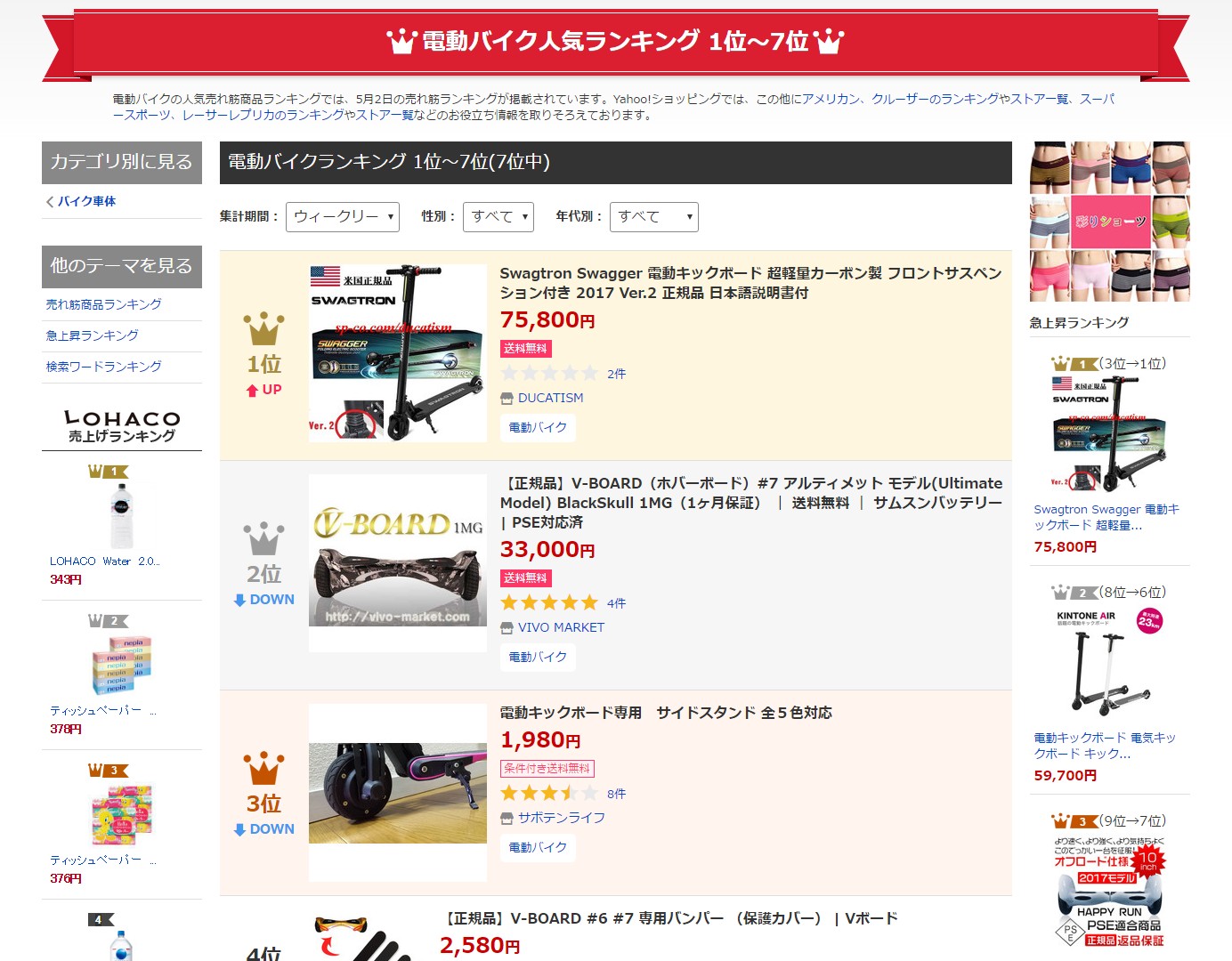The image size is (1232, 961).
Task: Open the 2件 reviews link
Action: [617, 375]
